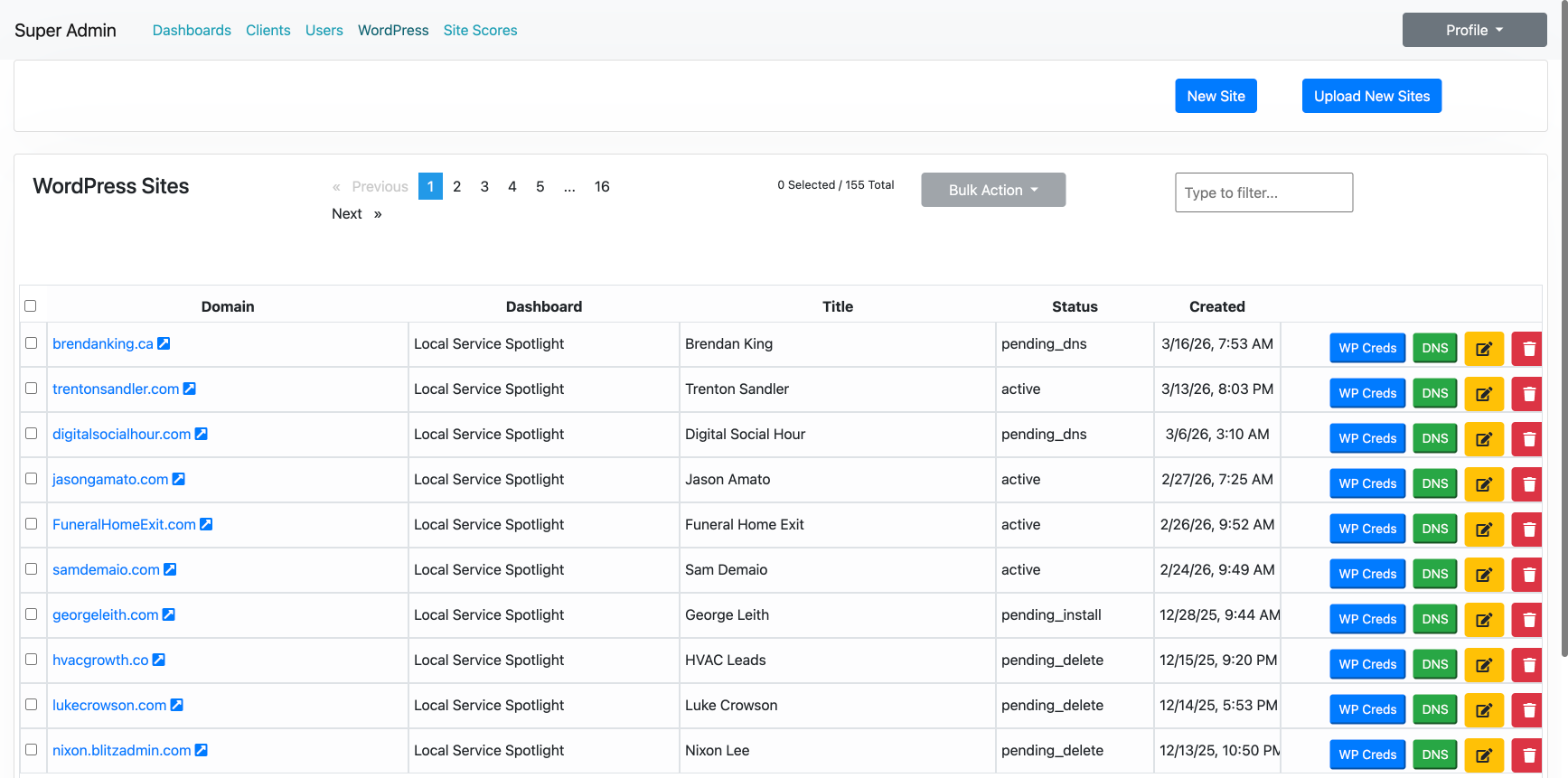Expand the Bulk Action dropdown
Viewport: 1568px width, 778px height.
(993, 190)
